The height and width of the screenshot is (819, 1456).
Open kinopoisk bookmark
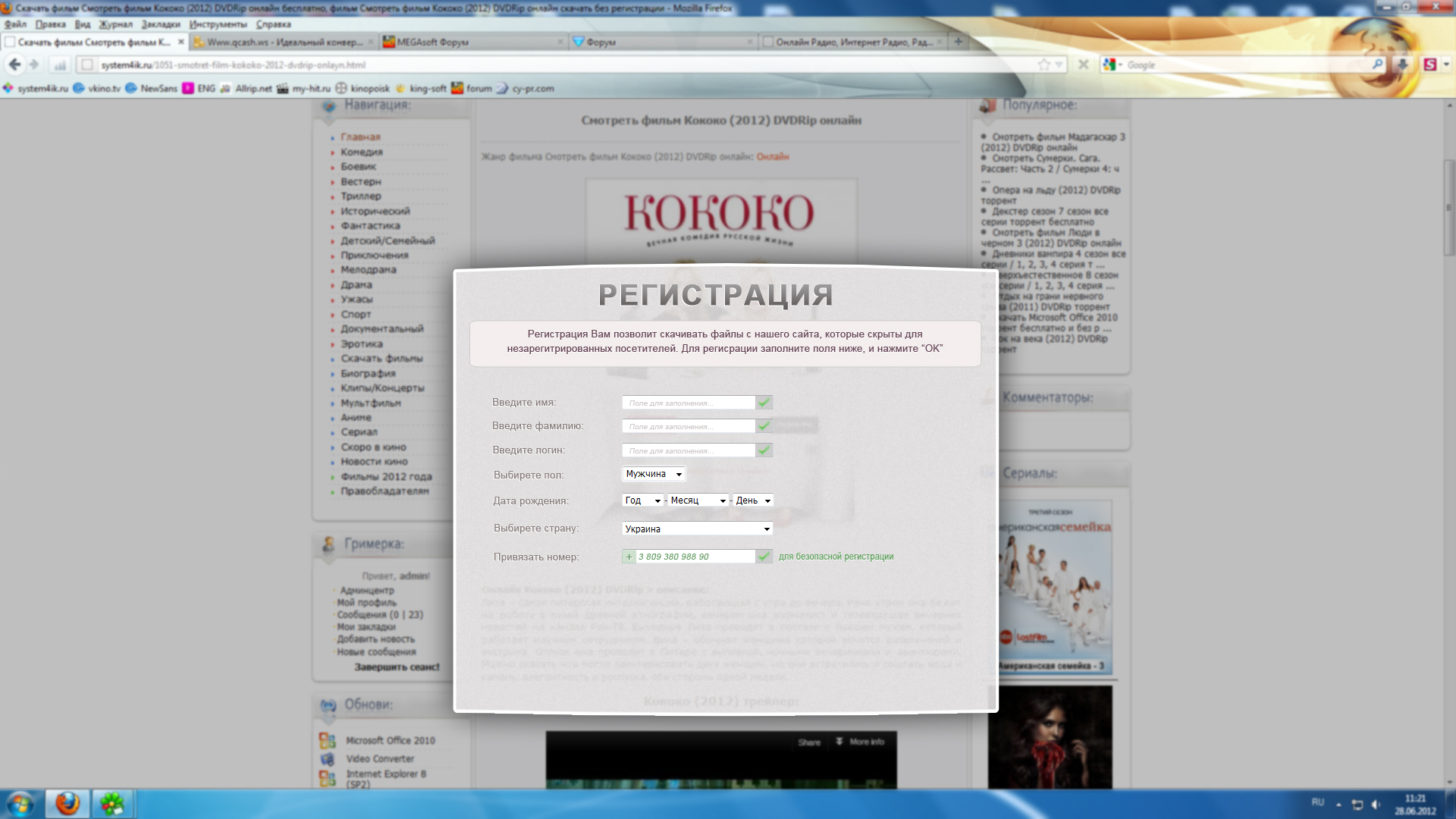tap(362, 89)
